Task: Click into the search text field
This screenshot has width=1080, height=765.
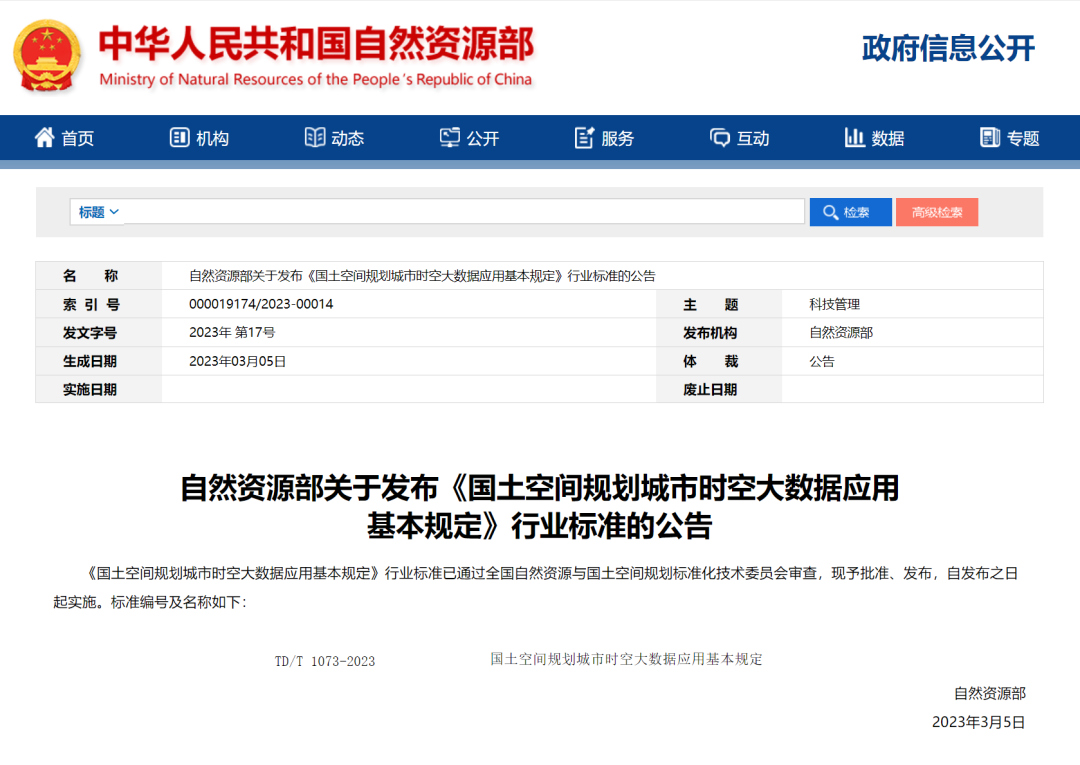Action: 464,212
